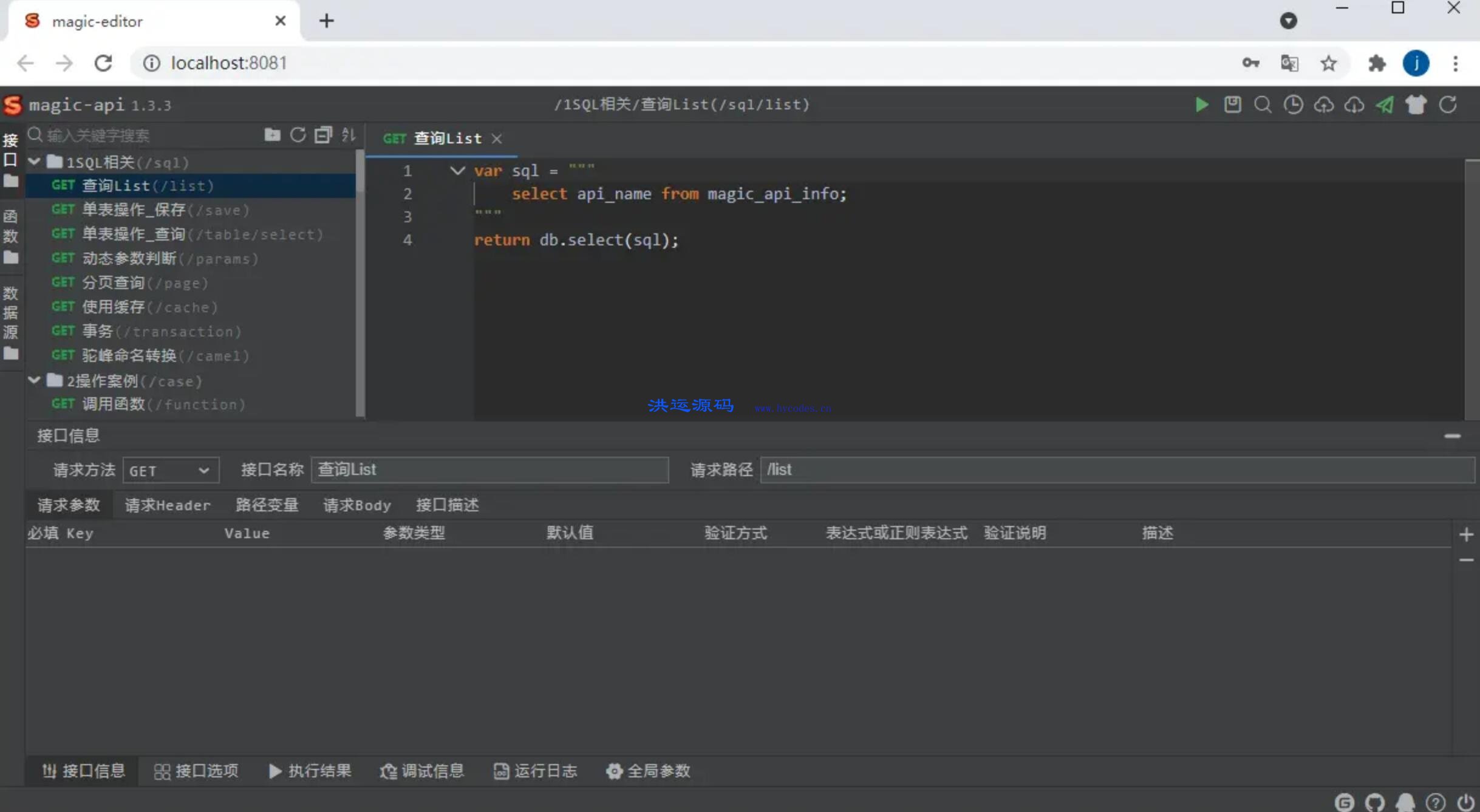Add a request parameter row
This screenshot has height=812, width=1480.
tap(1466, 534)
